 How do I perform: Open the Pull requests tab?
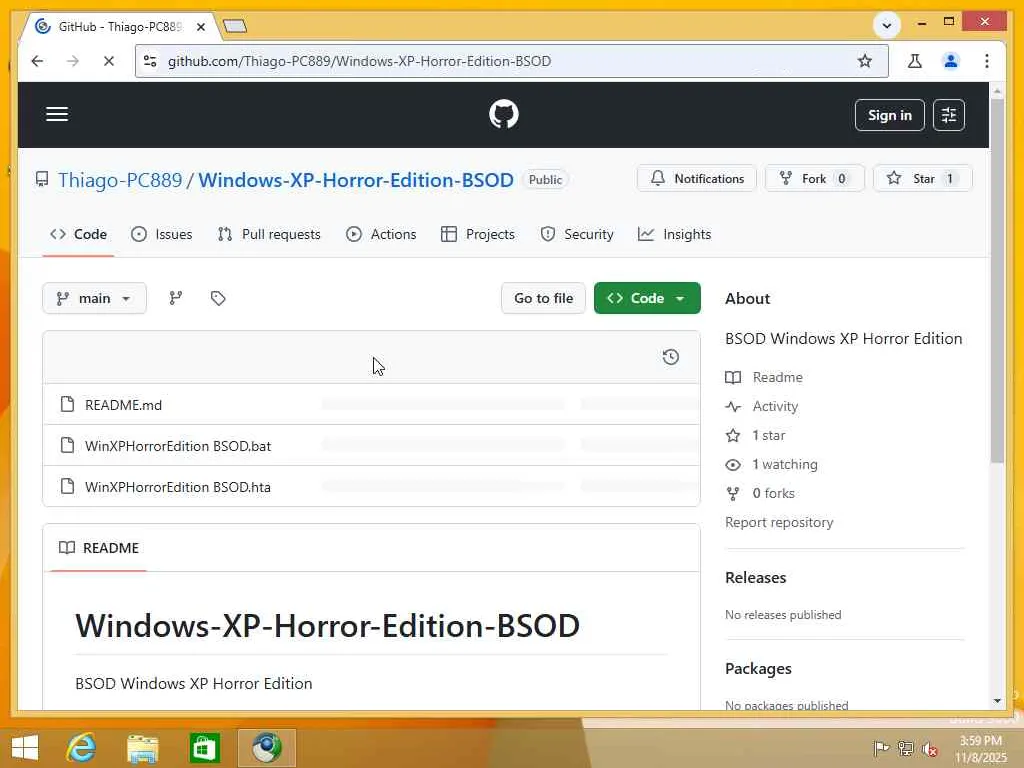pos(269,234)
